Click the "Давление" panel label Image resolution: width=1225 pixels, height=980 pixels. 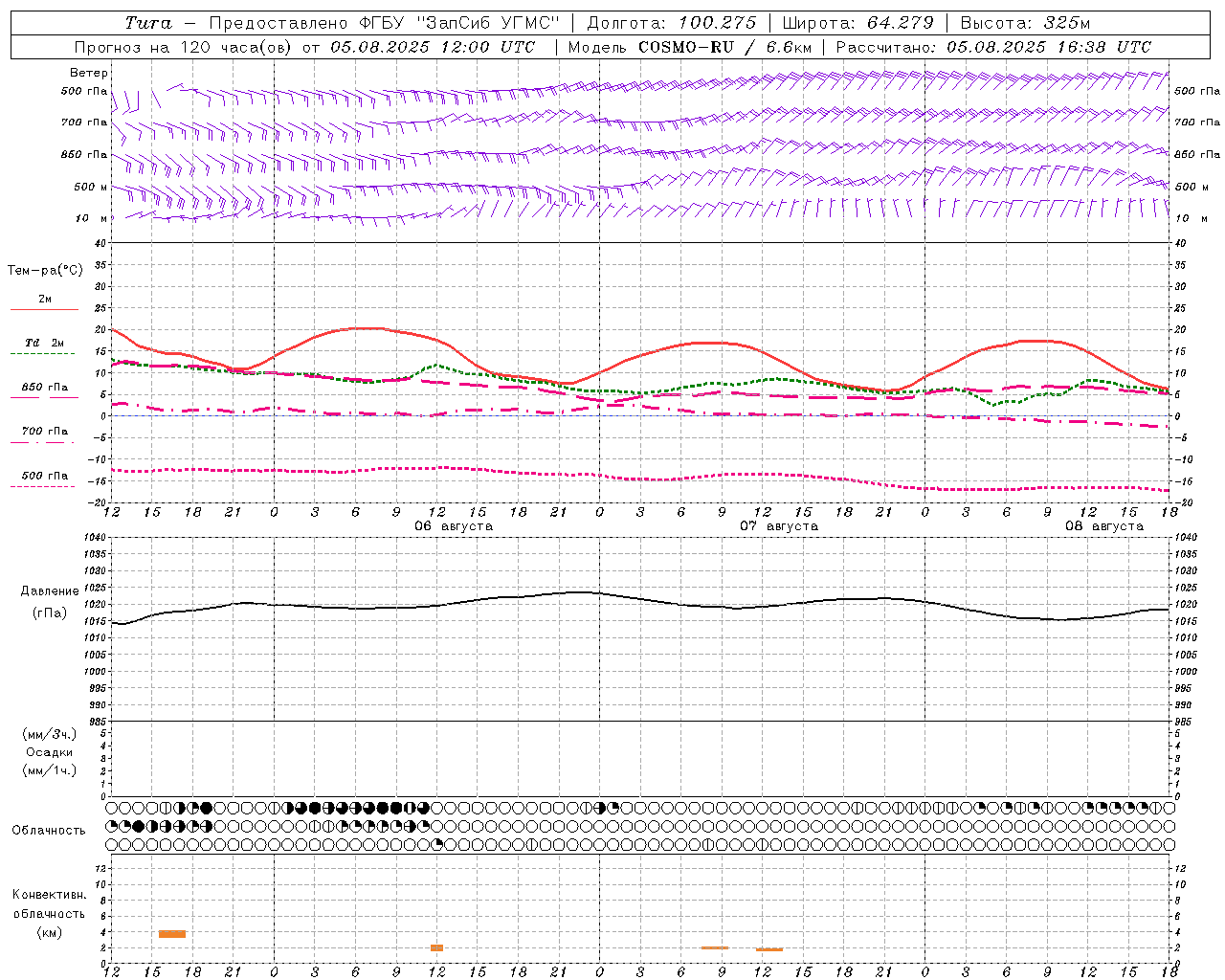[x=50, y=591]
